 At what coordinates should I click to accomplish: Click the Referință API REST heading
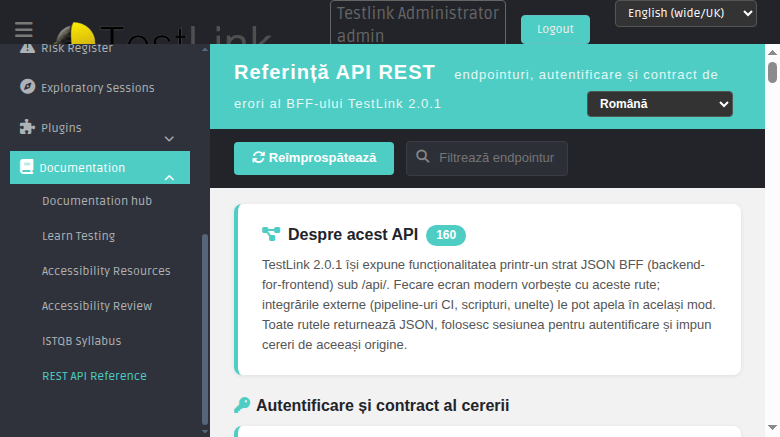pyautogui.click(x=335, y=73)
